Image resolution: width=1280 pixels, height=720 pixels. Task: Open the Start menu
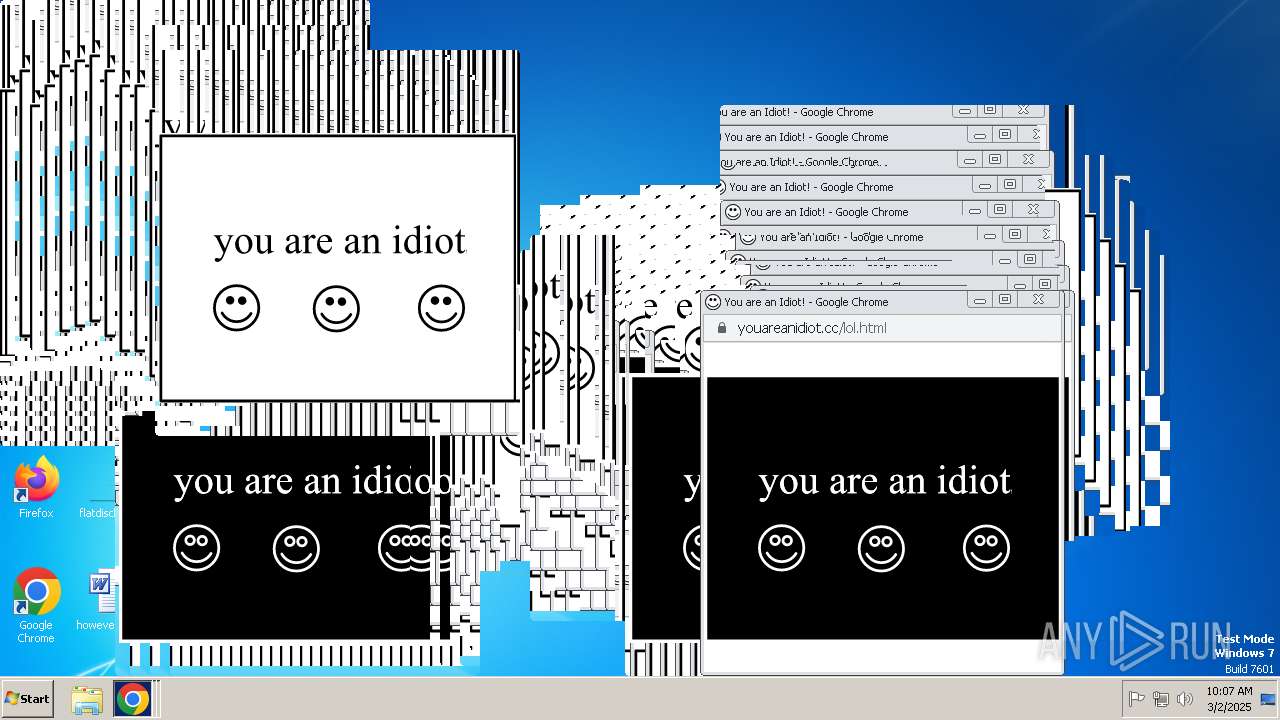coord(28,699)
